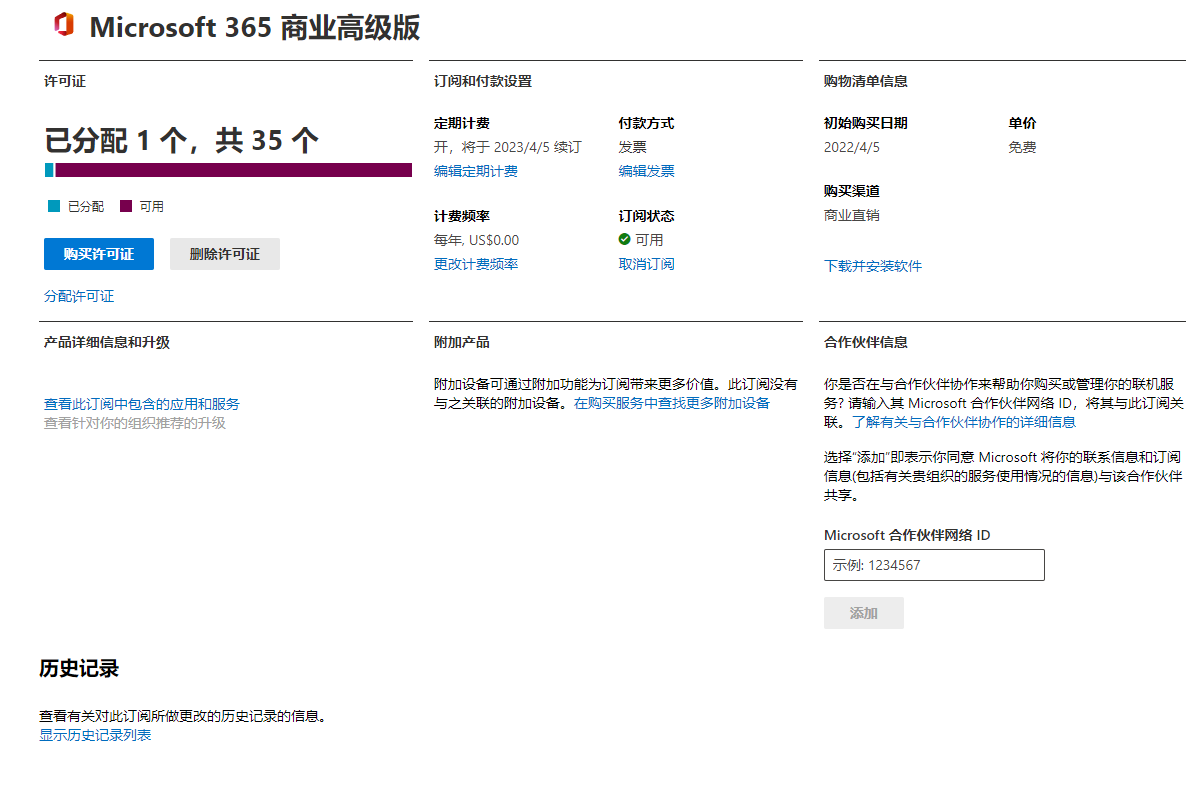Click the 购买许可证 button

[x=99, y=254]
